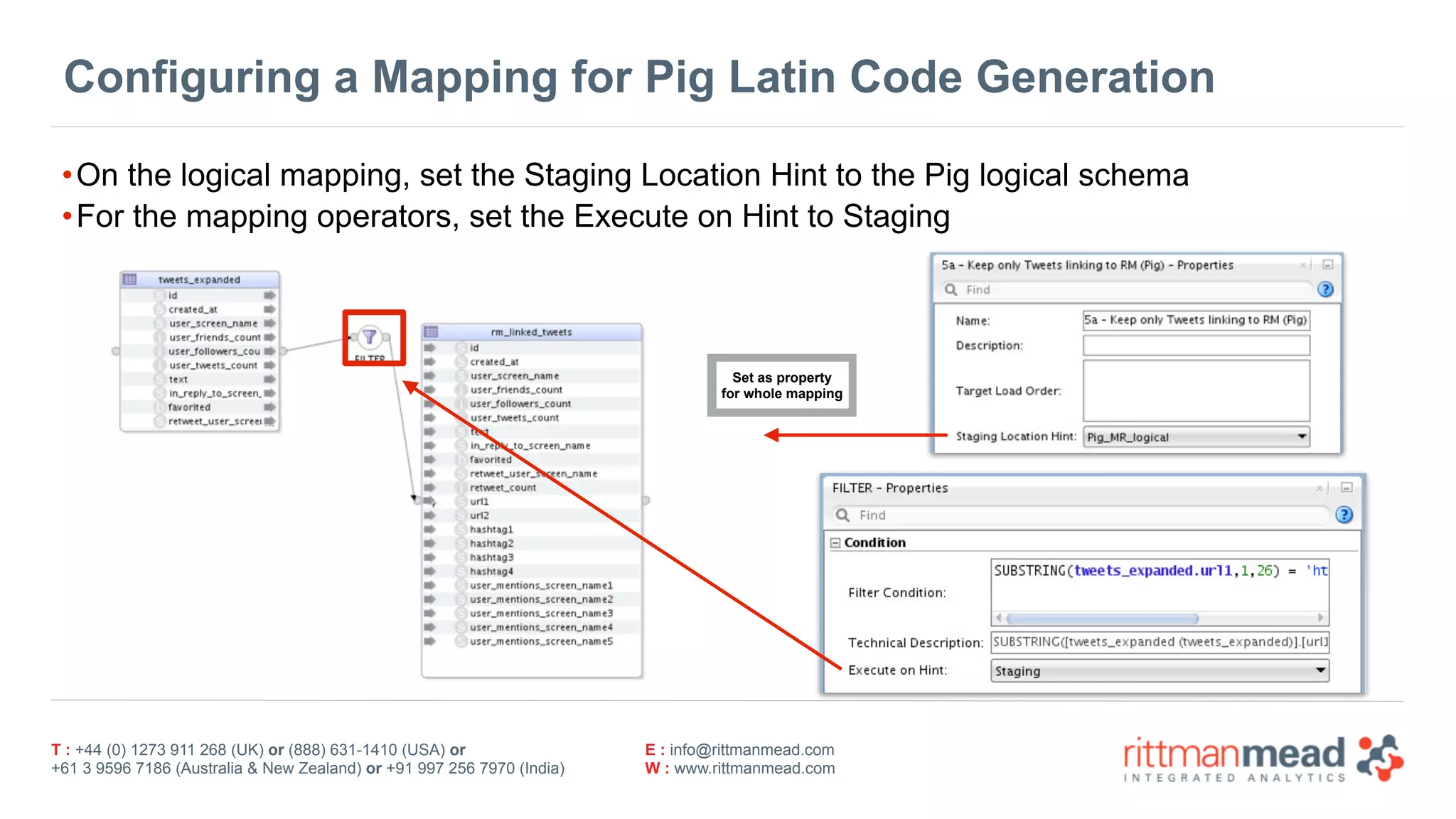The image size is (1456, 819).
Task: Click the www.rittmanmead.com website link
Action: click(x=754, y=769)
